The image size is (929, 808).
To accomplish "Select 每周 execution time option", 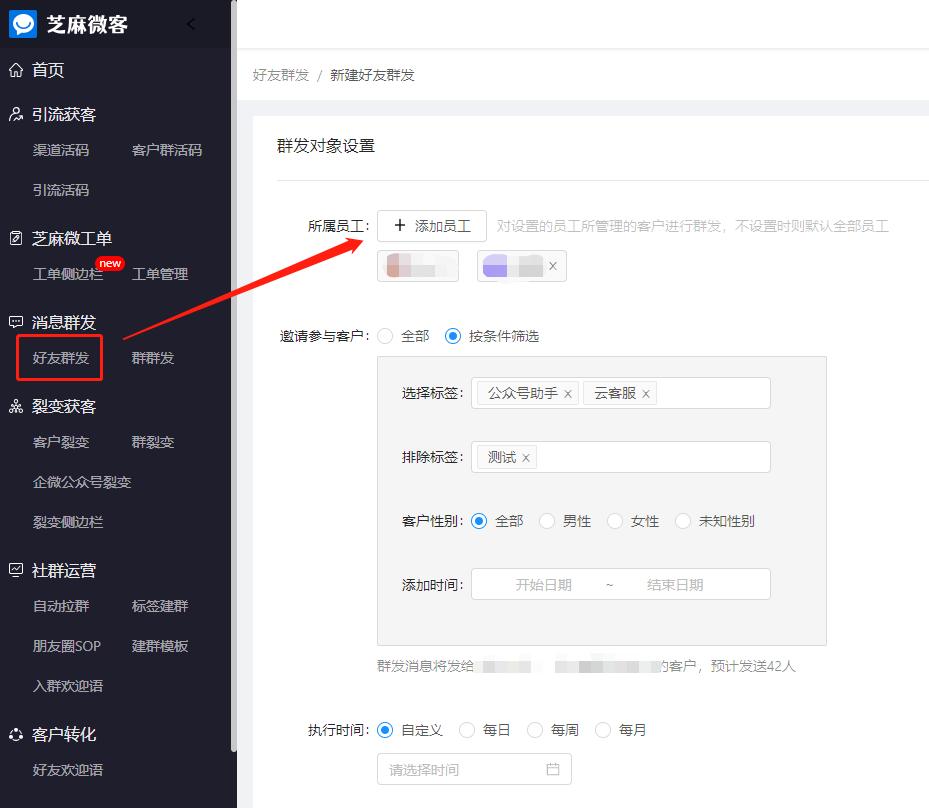I will coord(535,730).
